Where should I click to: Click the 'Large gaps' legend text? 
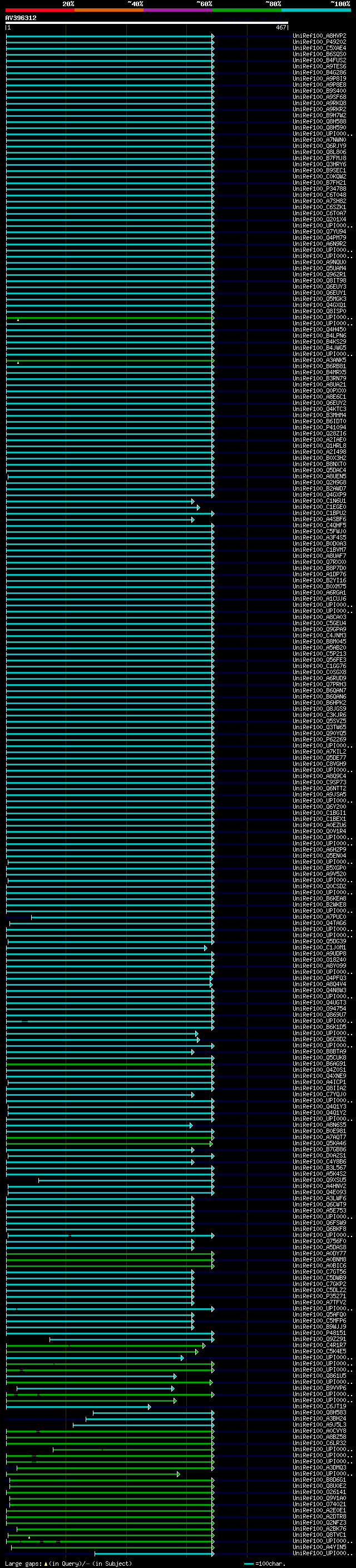(x=23, y=1564)
